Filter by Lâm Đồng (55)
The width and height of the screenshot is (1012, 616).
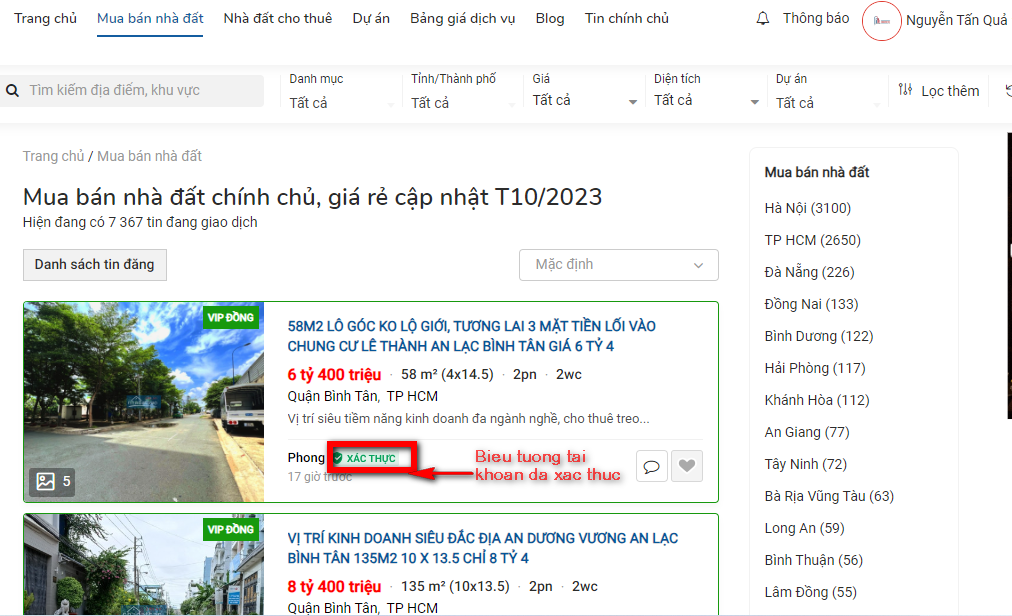click(x=811, y=592)
